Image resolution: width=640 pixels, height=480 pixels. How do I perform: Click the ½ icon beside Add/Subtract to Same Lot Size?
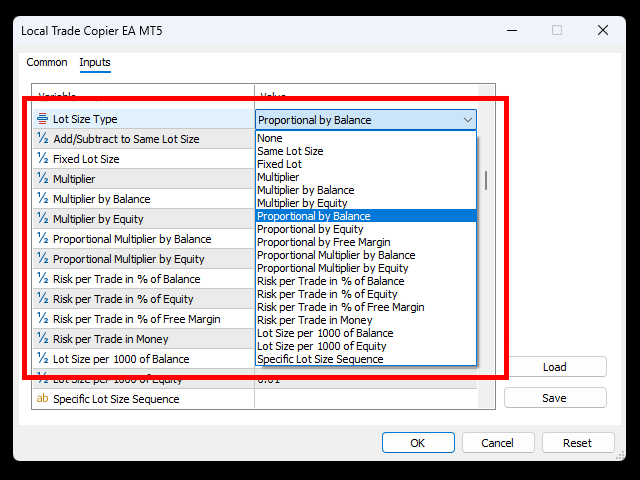tap(42, 138)
